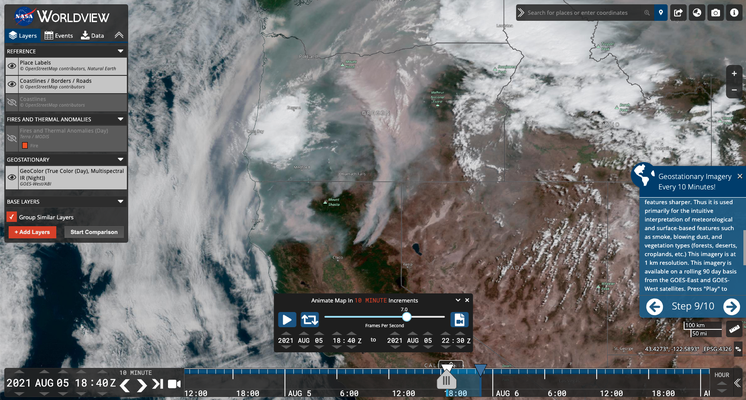This screenshot has width=746, height=400.
Task: Open the information menu icon
Action: pos(735,12)
